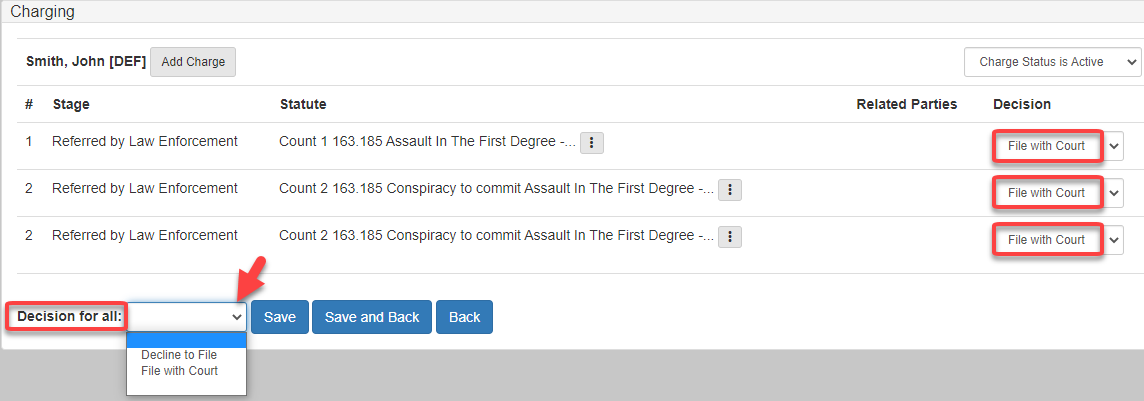1144x401 pixels.
Task: Click File with Court on the last charge row
Action: pyautogui.click(x=1046, y=240)
